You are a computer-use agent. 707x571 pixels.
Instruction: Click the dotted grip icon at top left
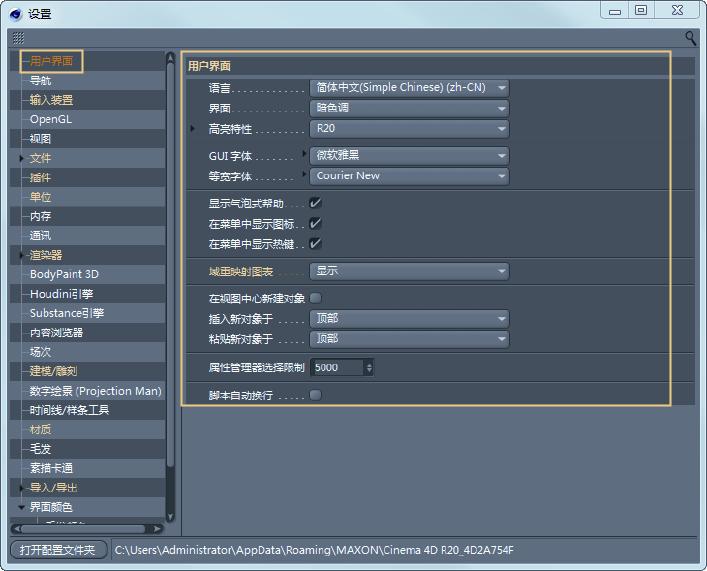[18, 38]
